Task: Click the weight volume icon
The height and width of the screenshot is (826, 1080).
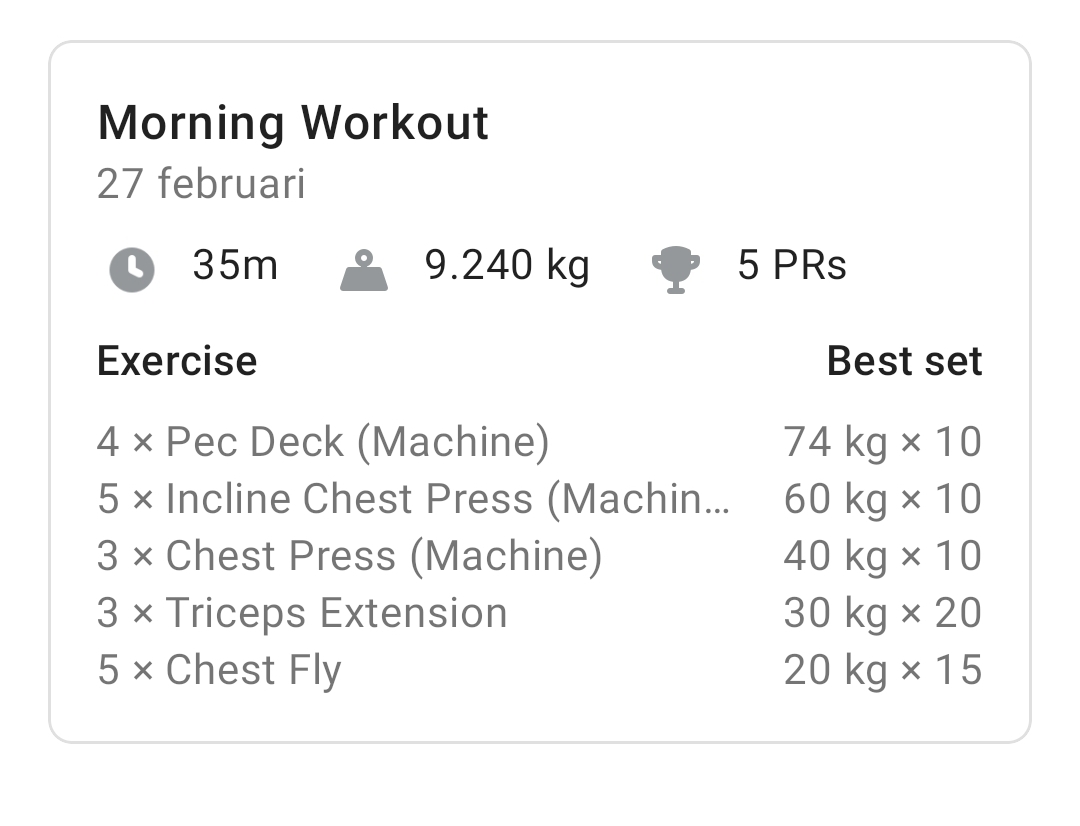Action: [x=364, y=269]
